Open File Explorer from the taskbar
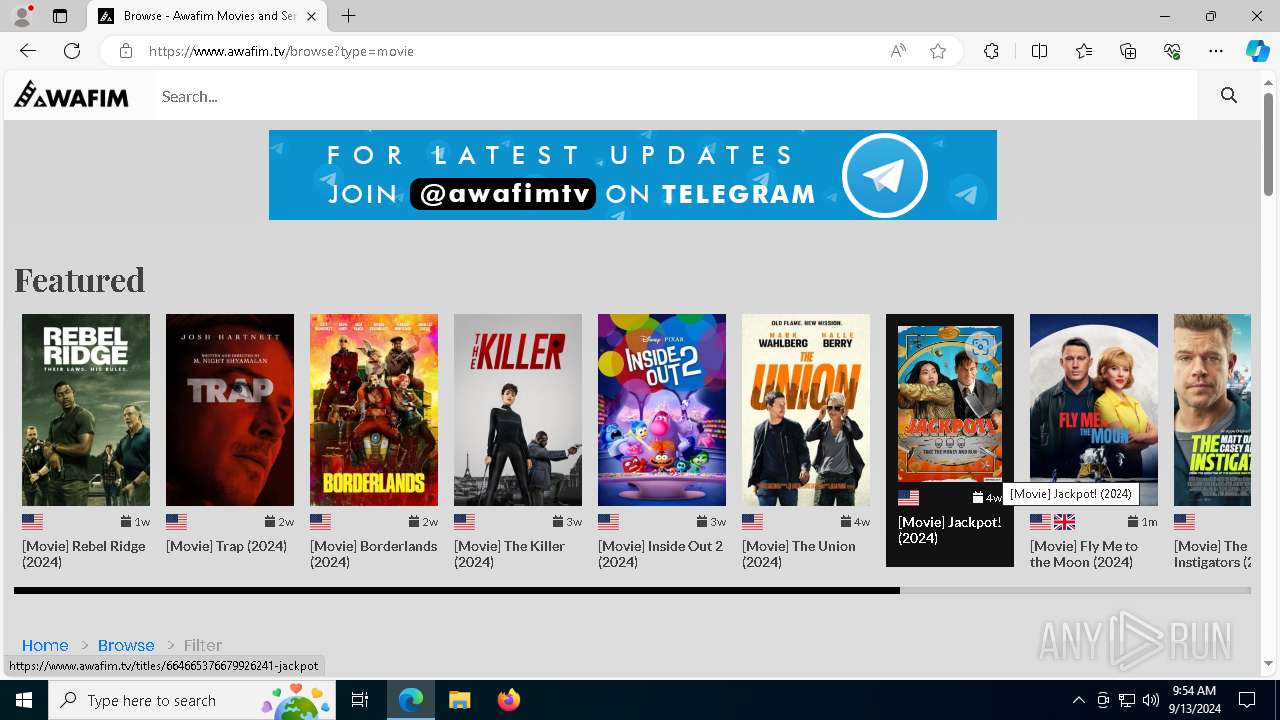This screenshot has width=1280, height=720. [x=459, y=700]
